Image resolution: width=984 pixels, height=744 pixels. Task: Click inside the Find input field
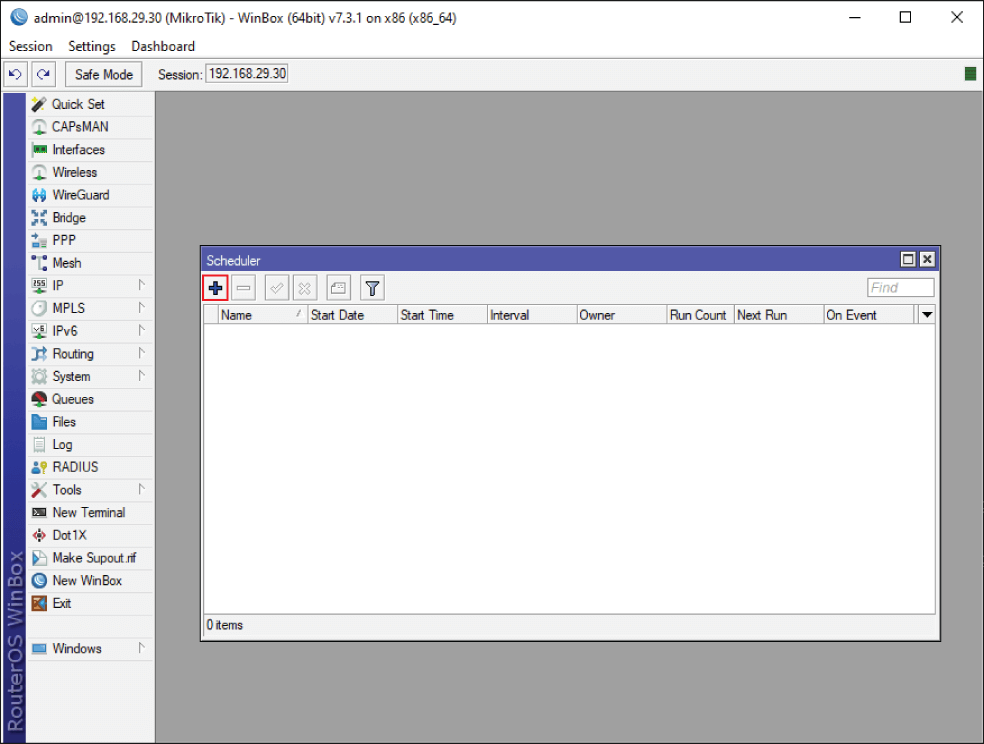click(899, 287)
